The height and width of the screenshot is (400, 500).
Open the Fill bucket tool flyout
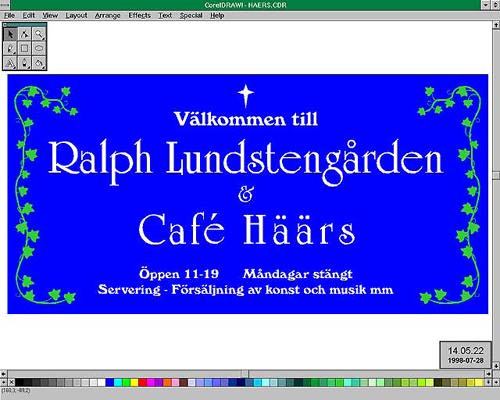(39, 63)
